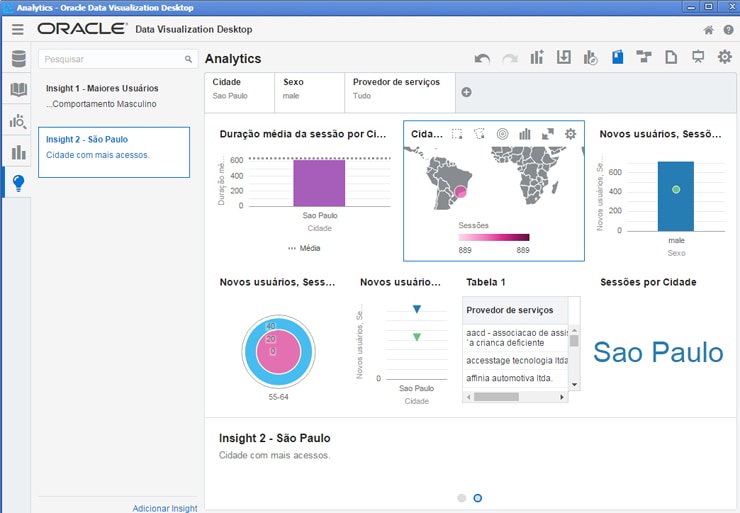Click the table scrollbar down arrow

tap(574, 385)
